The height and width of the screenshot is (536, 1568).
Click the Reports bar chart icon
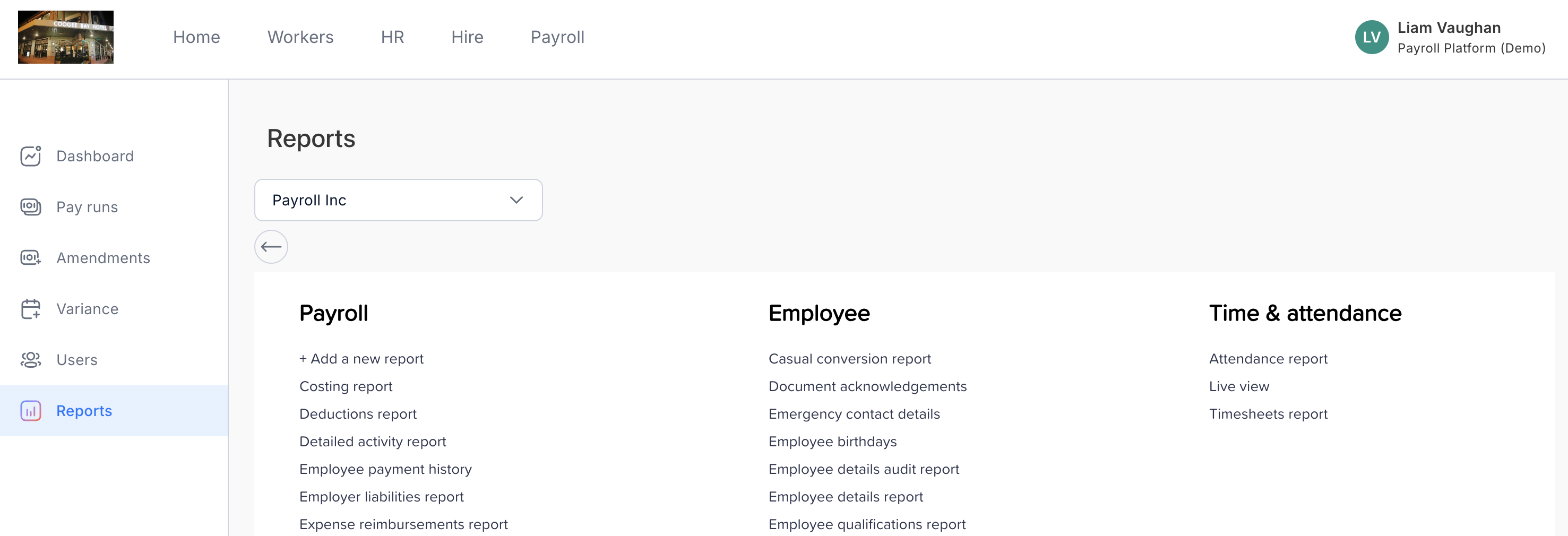click(30, 411)
